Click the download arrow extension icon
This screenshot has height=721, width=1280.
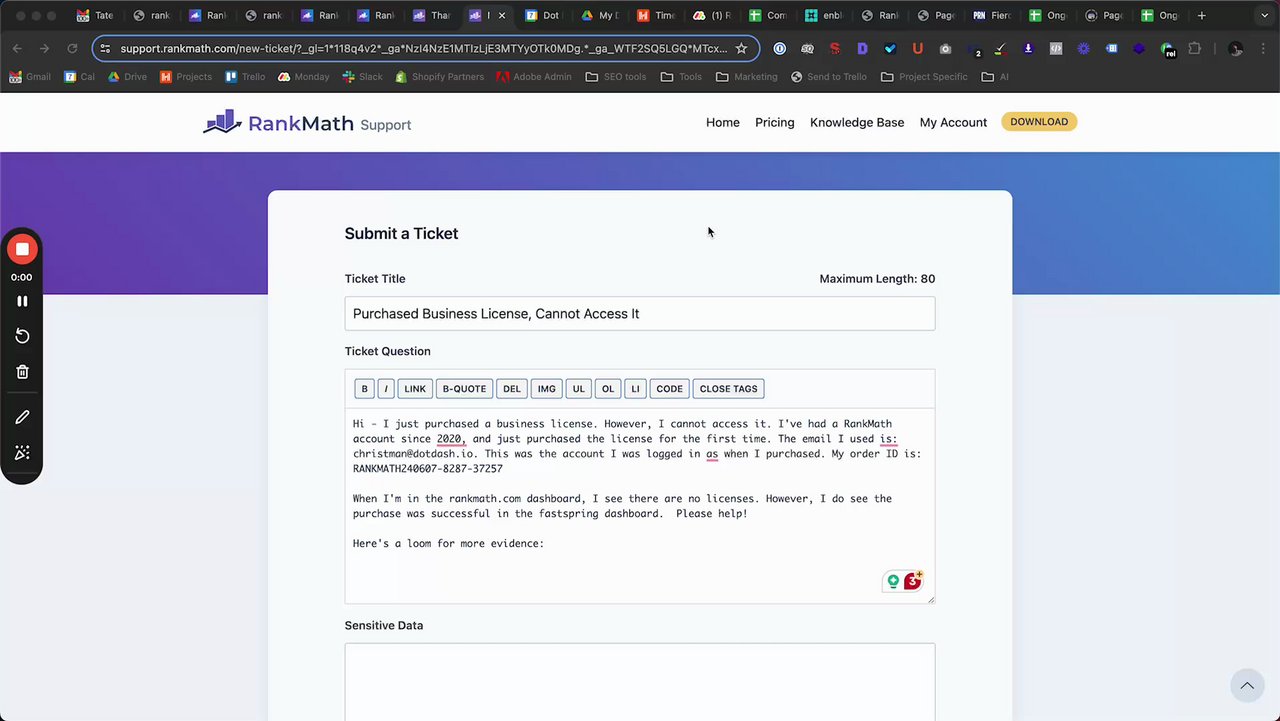click(1028, 48)
